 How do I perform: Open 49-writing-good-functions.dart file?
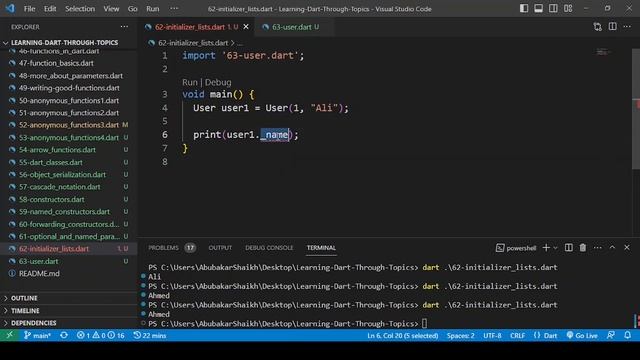(x=69, y=88)
